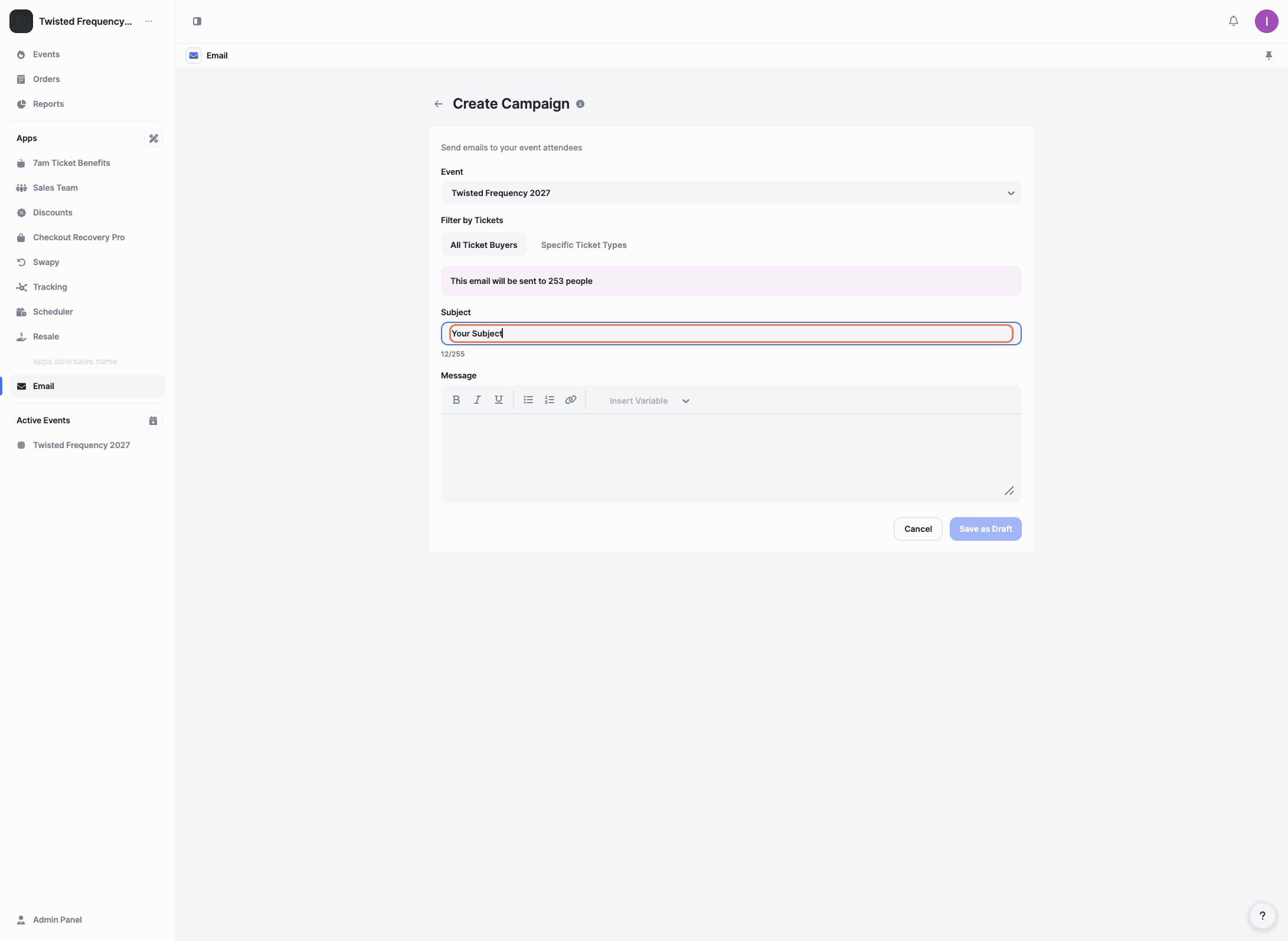Image resolution: width=1288 pixels, height=941 pixels.
Task: Switch to Specific Ticket Types filter
Action: [583, 245]
